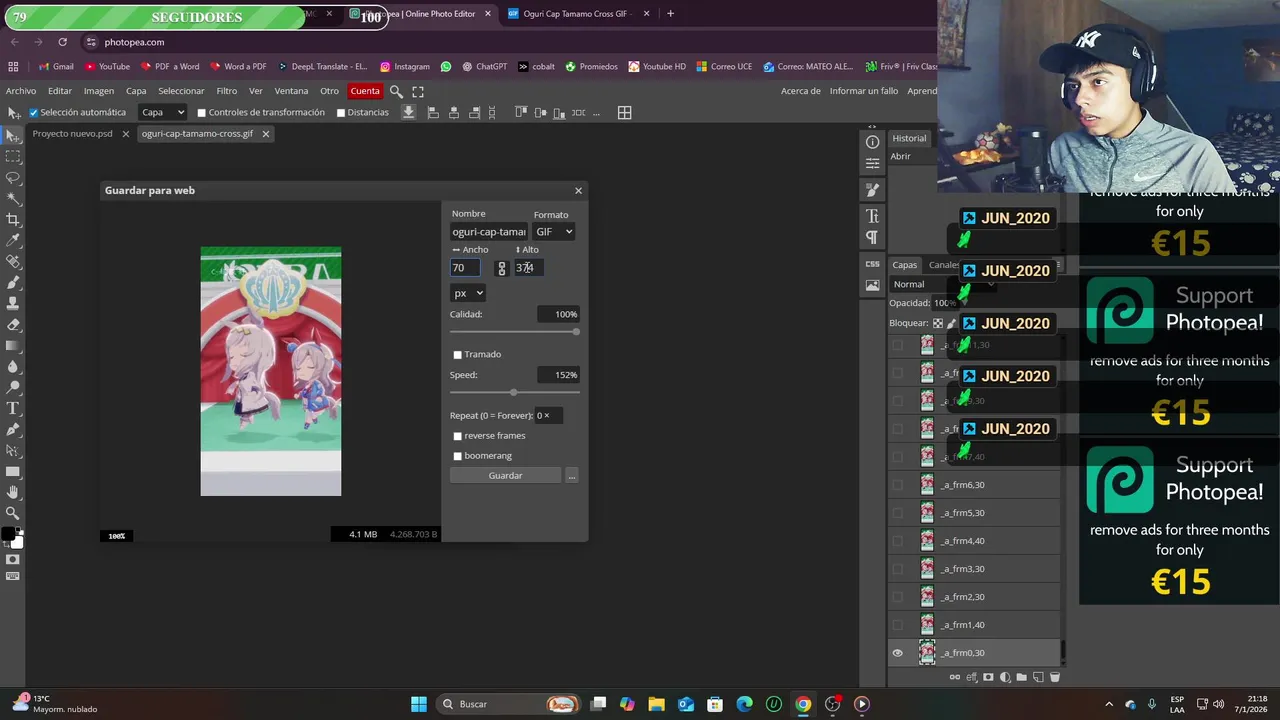Enable the boomerang checkbox
Viewport: 1280px width, 720px height.
pyautogui.click(x=458, y=456)
